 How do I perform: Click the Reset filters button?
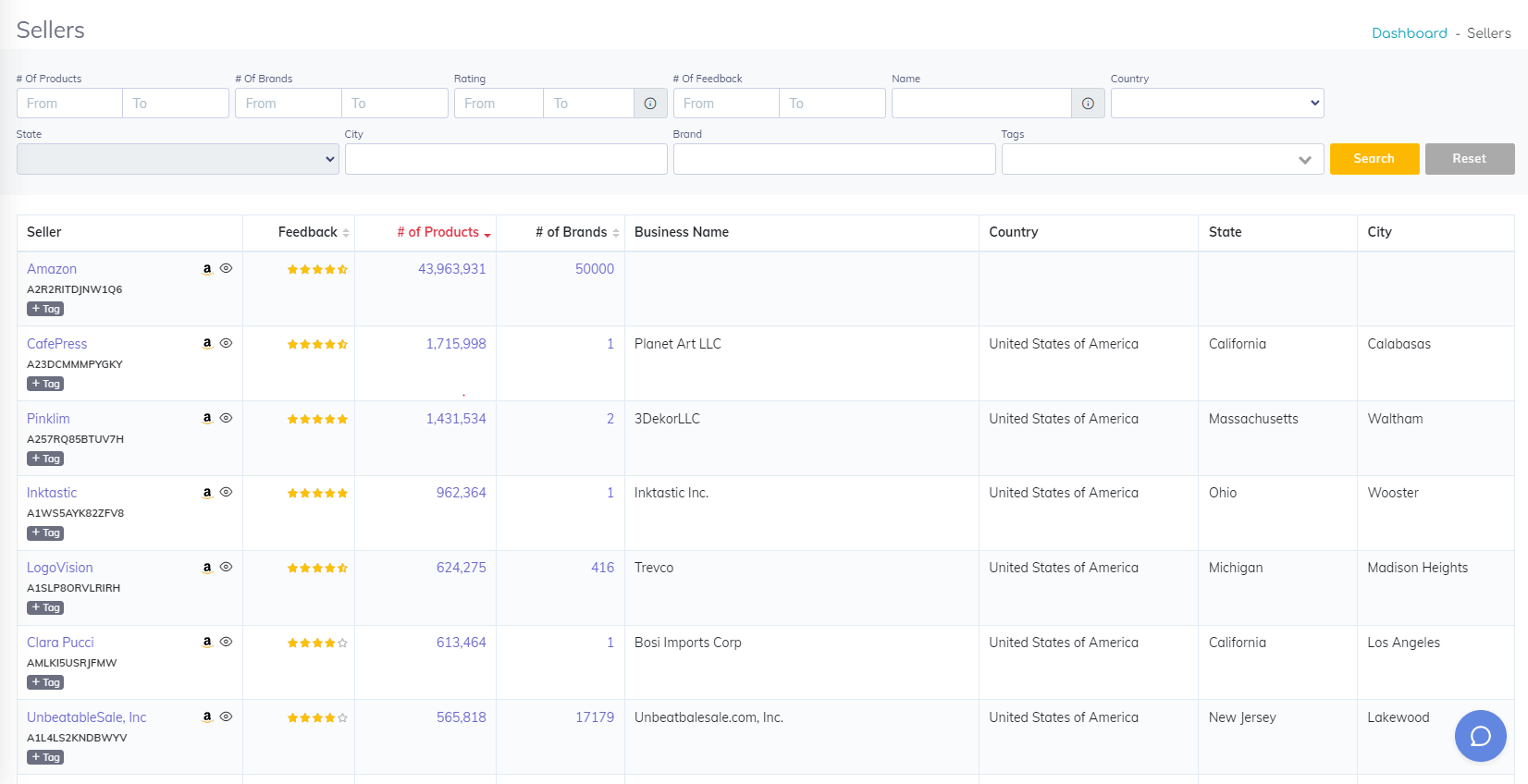(1470, 159)
